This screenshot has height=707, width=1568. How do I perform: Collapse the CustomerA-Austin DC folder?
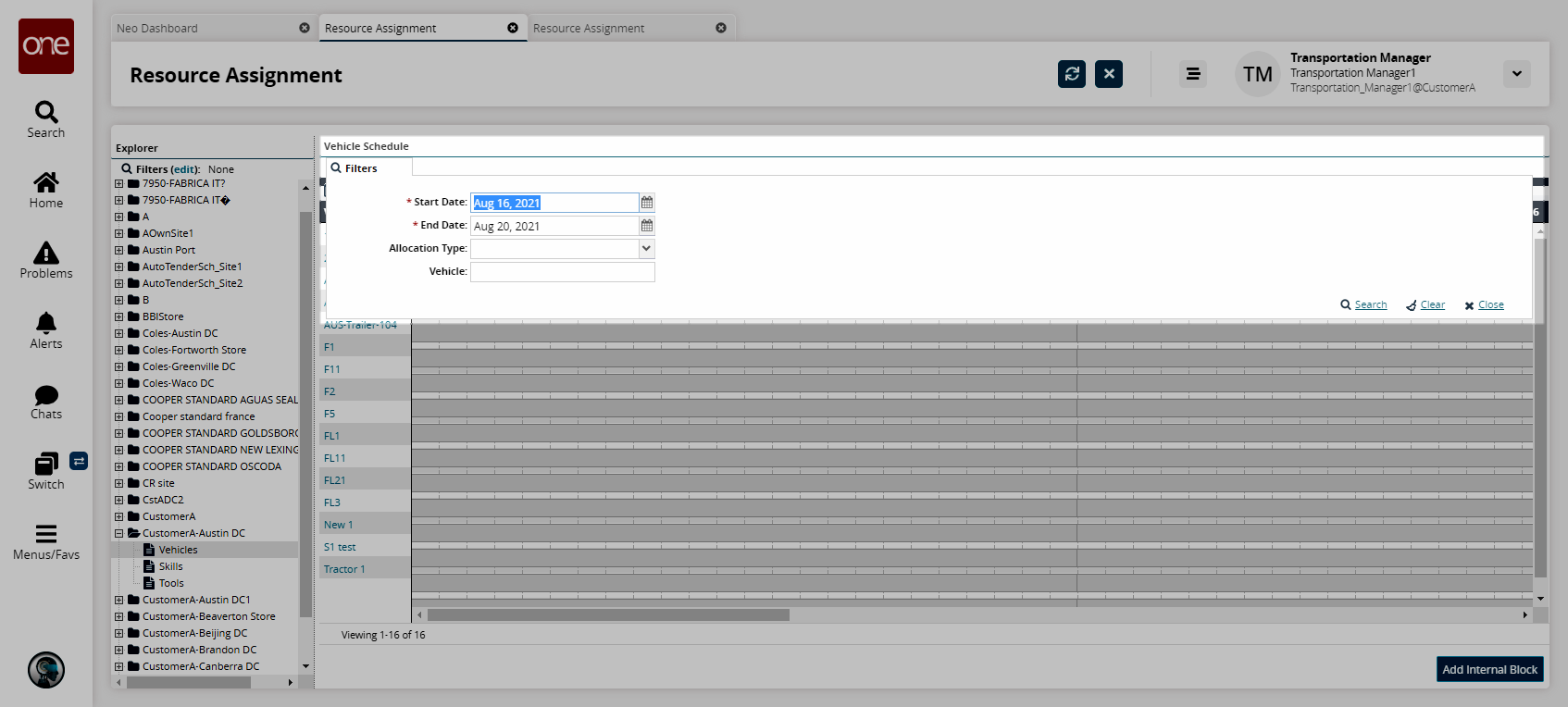click(118, 533)
